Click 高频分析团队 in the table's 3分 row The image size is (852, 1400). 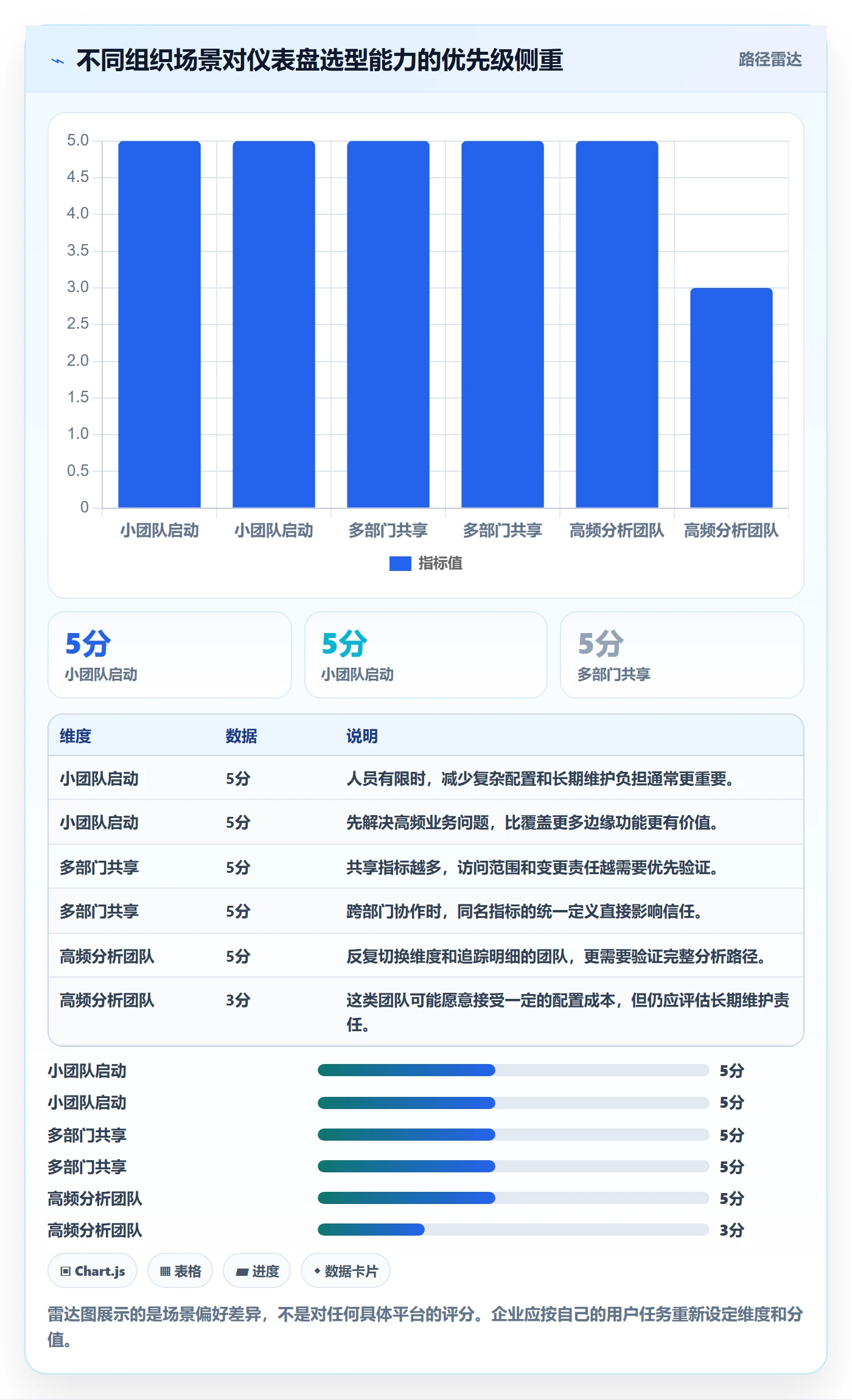(x=107, y=1000)
